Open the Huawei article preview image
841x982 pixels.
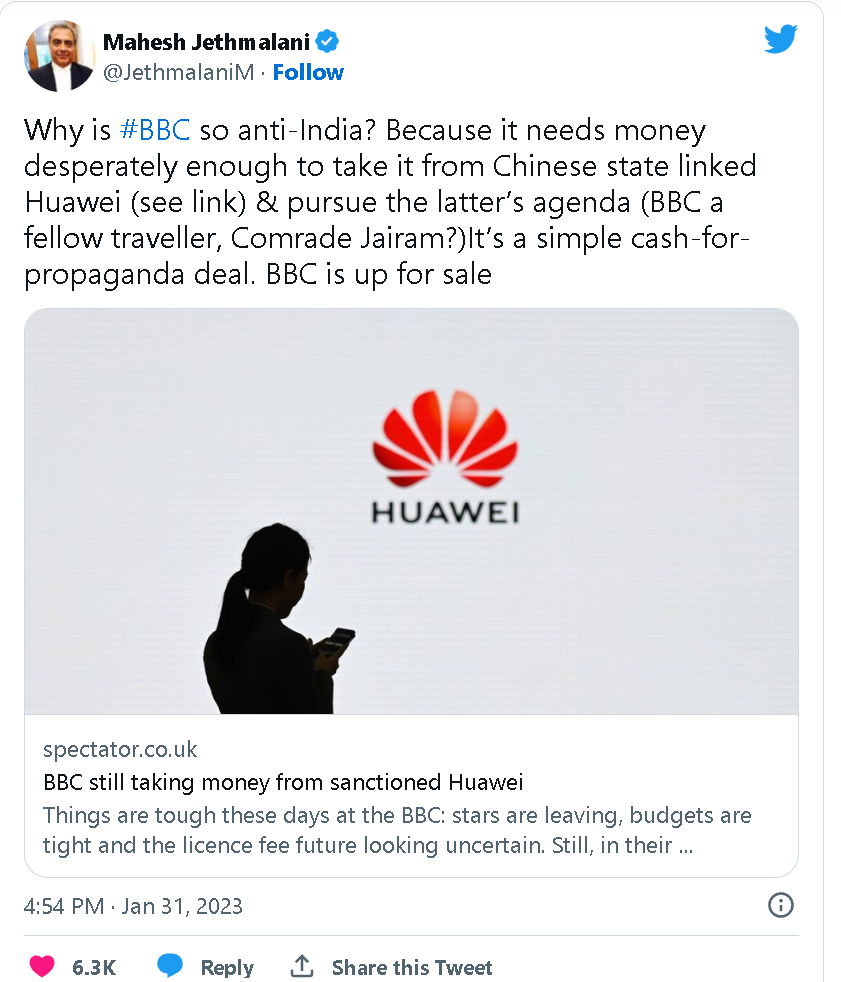click(x=411, y=512)
